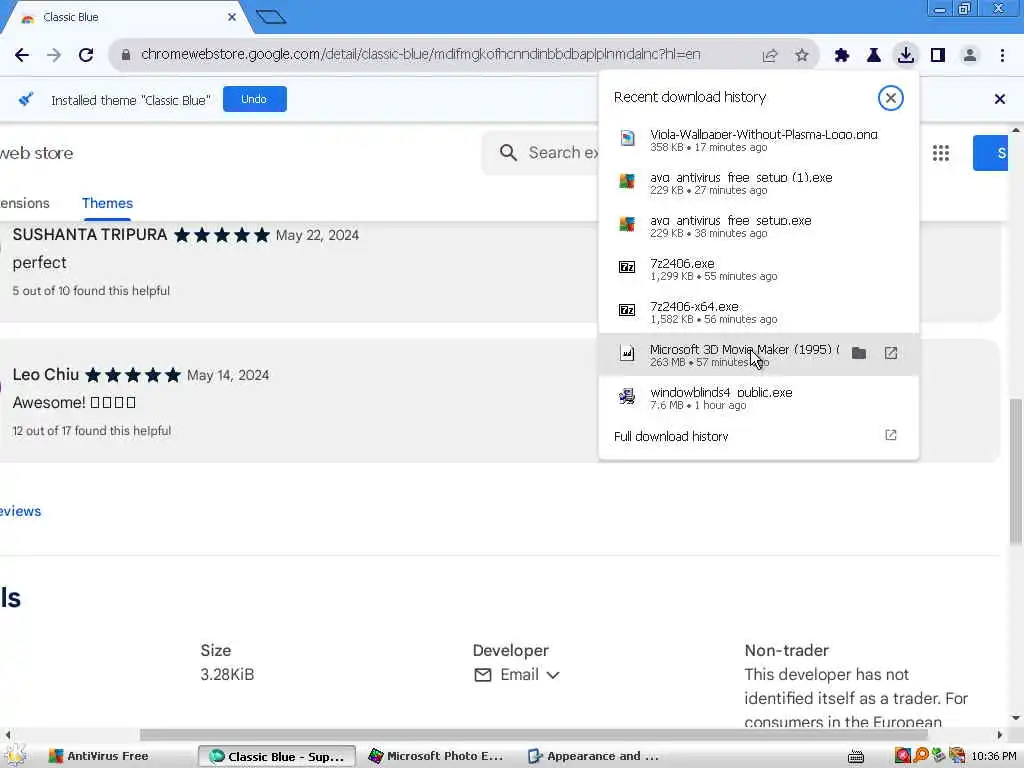The image size is (1024, 768).
Task: Click the horizontal scrollbar thumb
Action: [x=533, y=735]
